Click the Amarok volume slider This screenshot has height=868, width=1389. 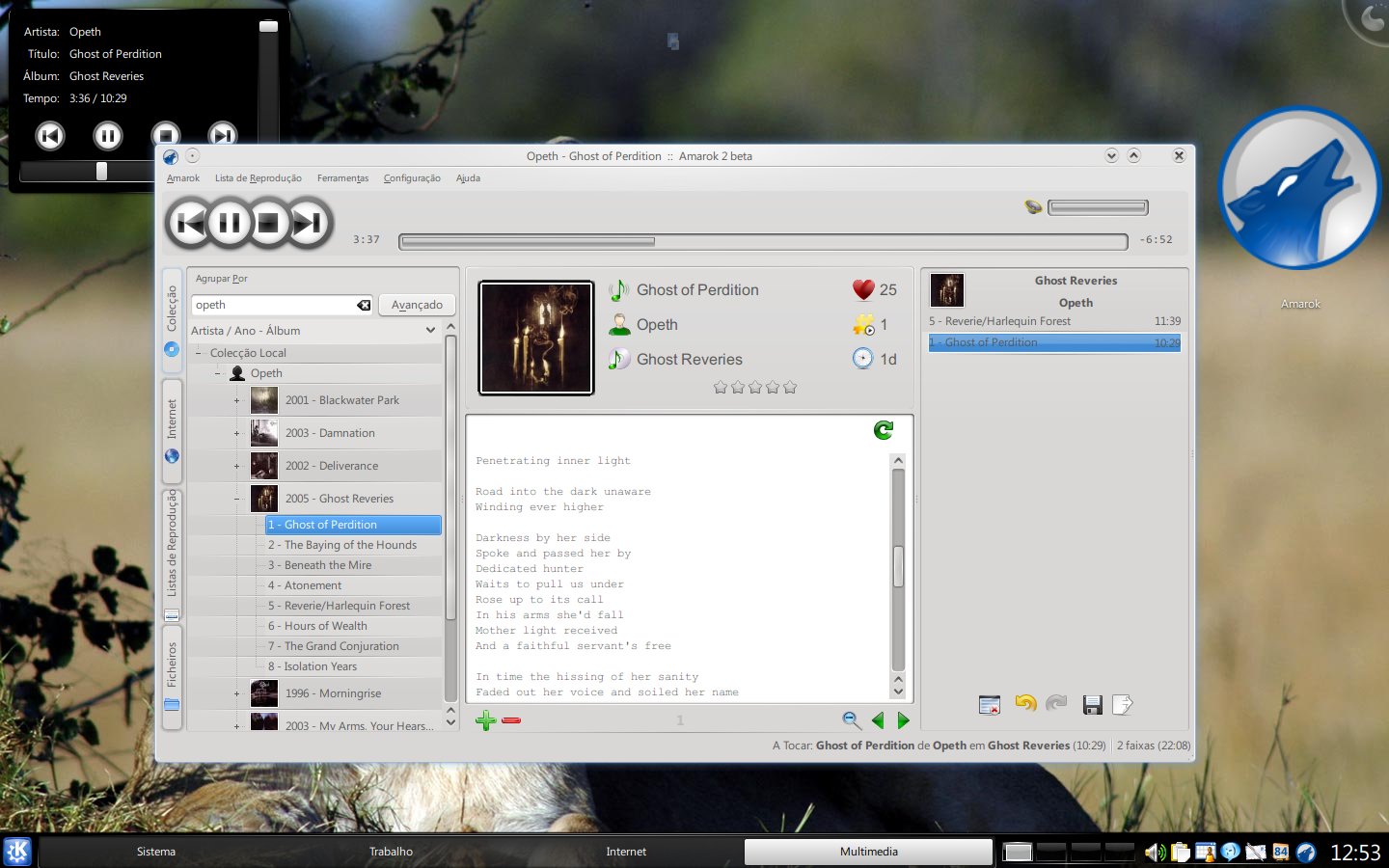click(1098, 207)
